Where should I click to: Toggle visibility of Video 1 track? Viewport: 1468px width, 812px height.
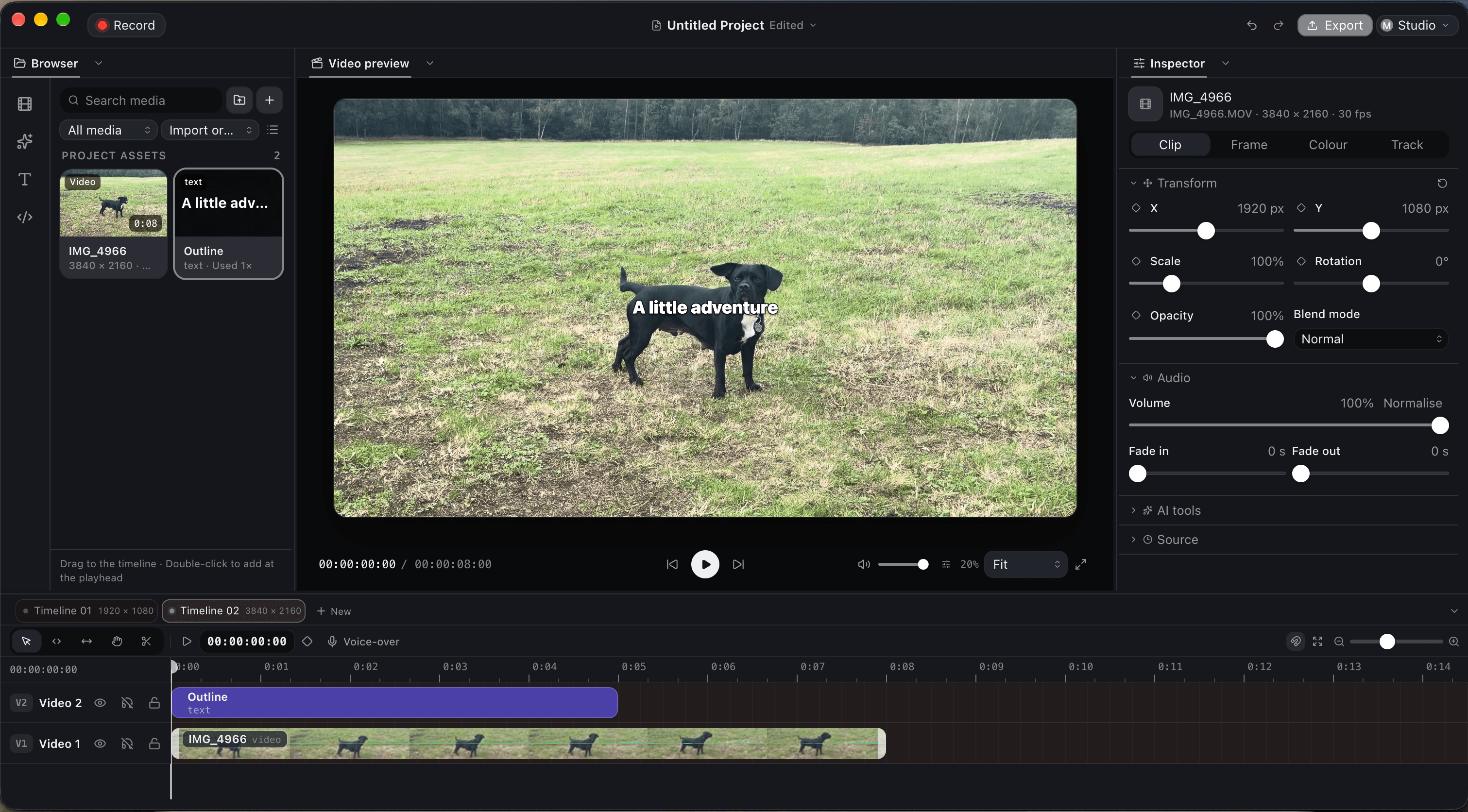pos(100,744)
